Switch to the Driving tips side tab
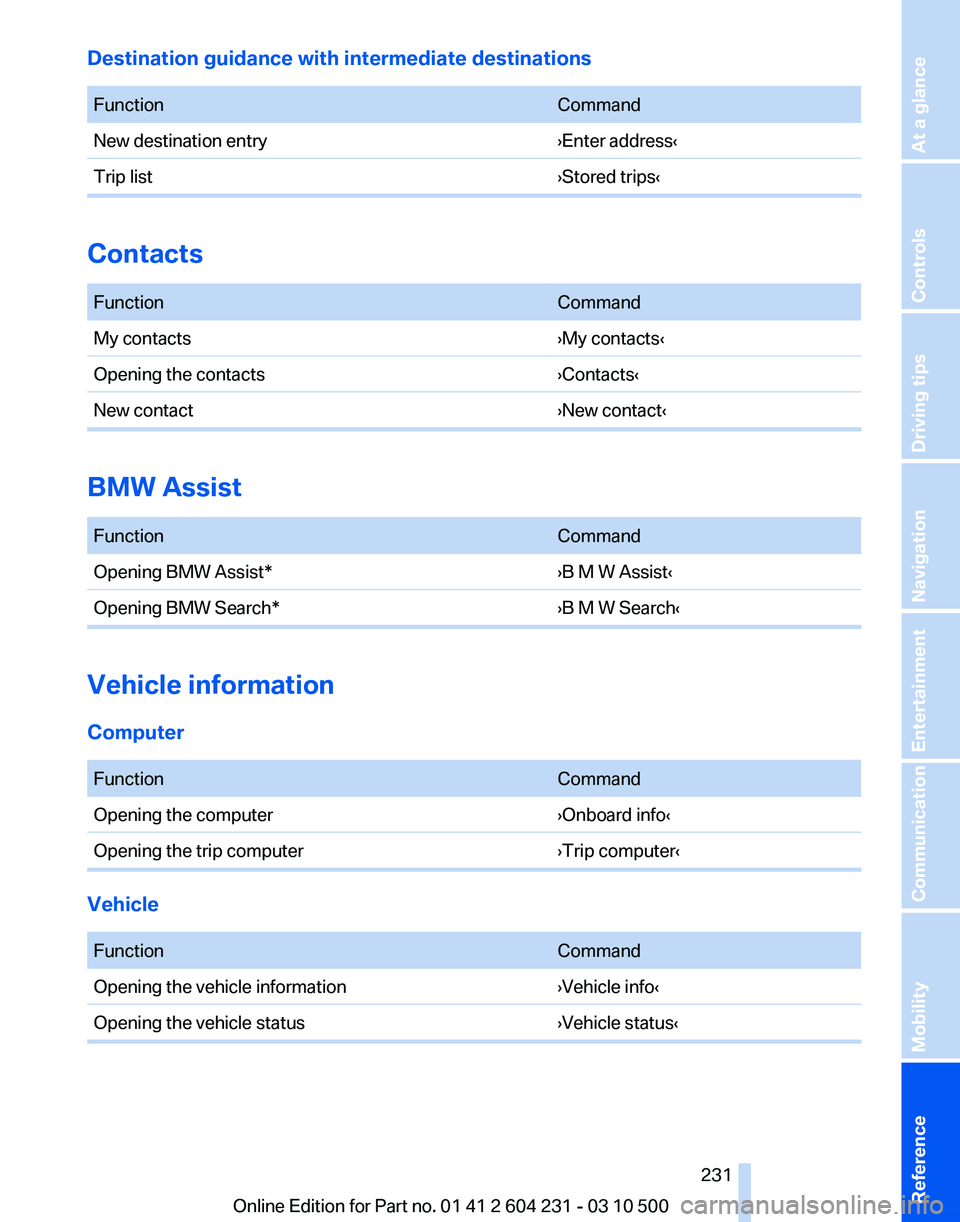Image resolution: width=960 pixels, height=1222 pixels. click(930, 386)
